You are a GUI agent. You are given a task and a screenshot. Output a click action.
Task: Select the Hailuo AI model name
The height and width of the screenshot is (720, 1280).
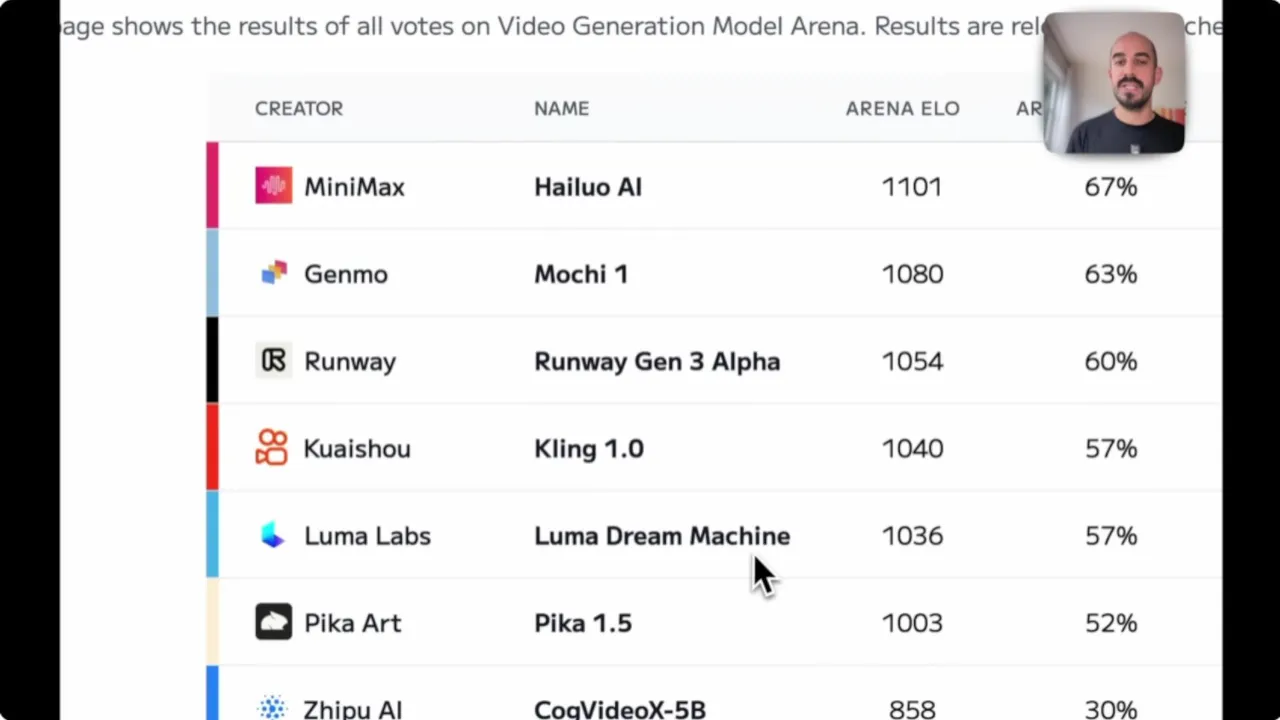587,187
